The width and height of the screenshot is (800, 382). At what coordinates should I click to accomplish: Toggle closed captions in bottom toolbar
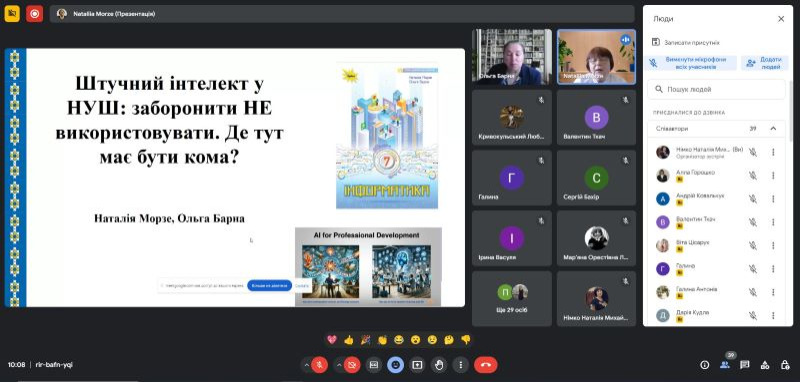(x=374, y=365)
